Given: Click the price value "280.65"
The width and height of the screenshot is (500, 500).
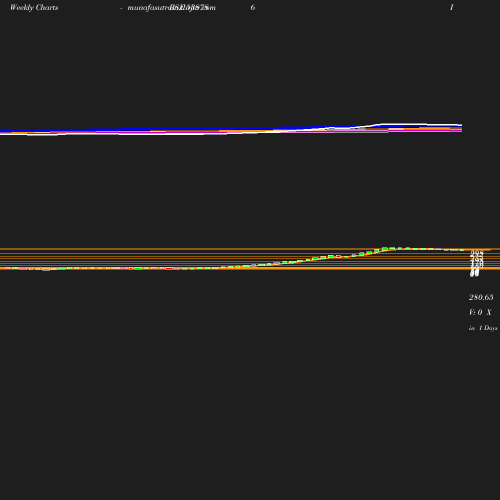Looking at the screenshot, I should coord(481,297).
